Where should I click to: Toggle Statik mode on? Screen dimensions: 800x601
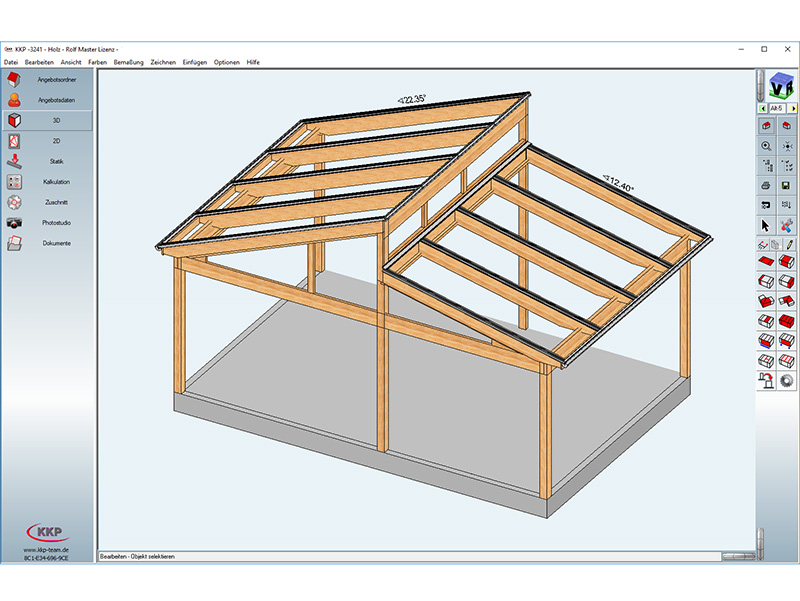point(55,161)
